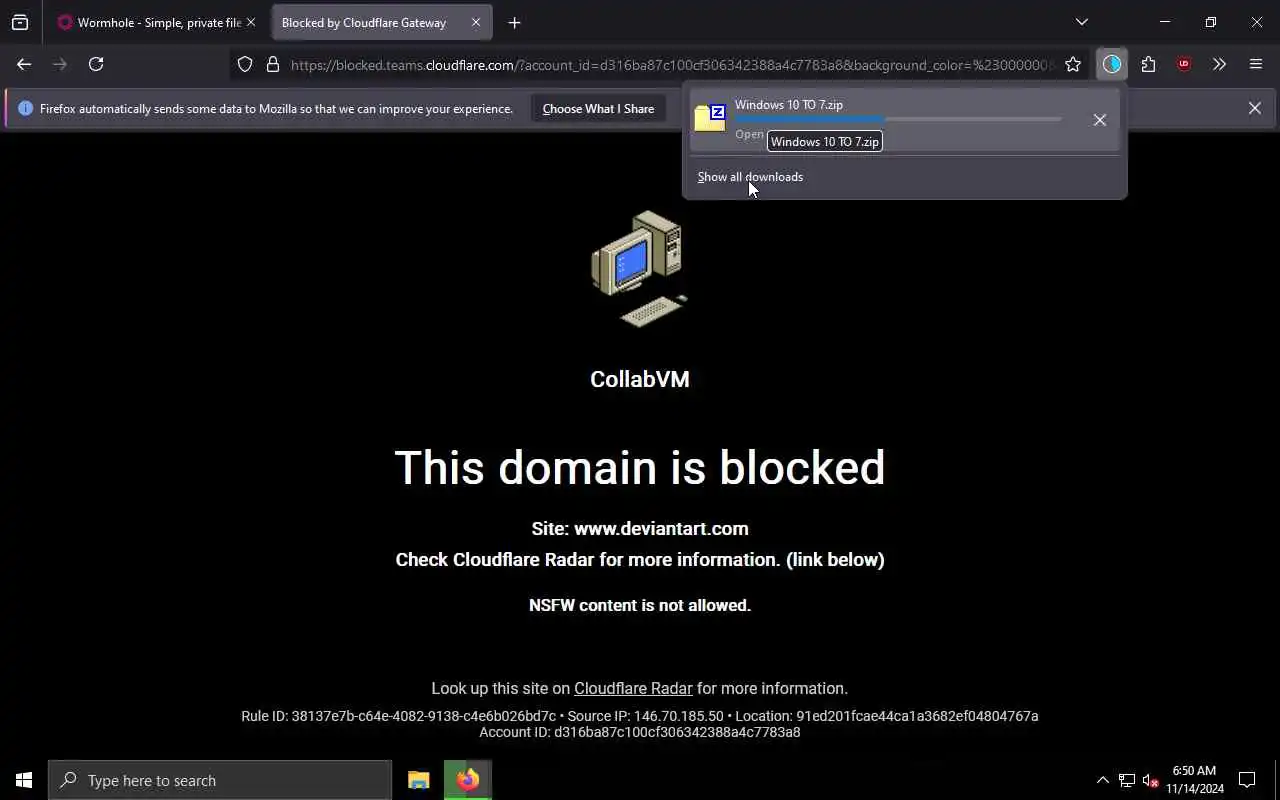The image size is (1280, 800).
Task: Click Choose What I Share button
Action: (x=598, y=109)
